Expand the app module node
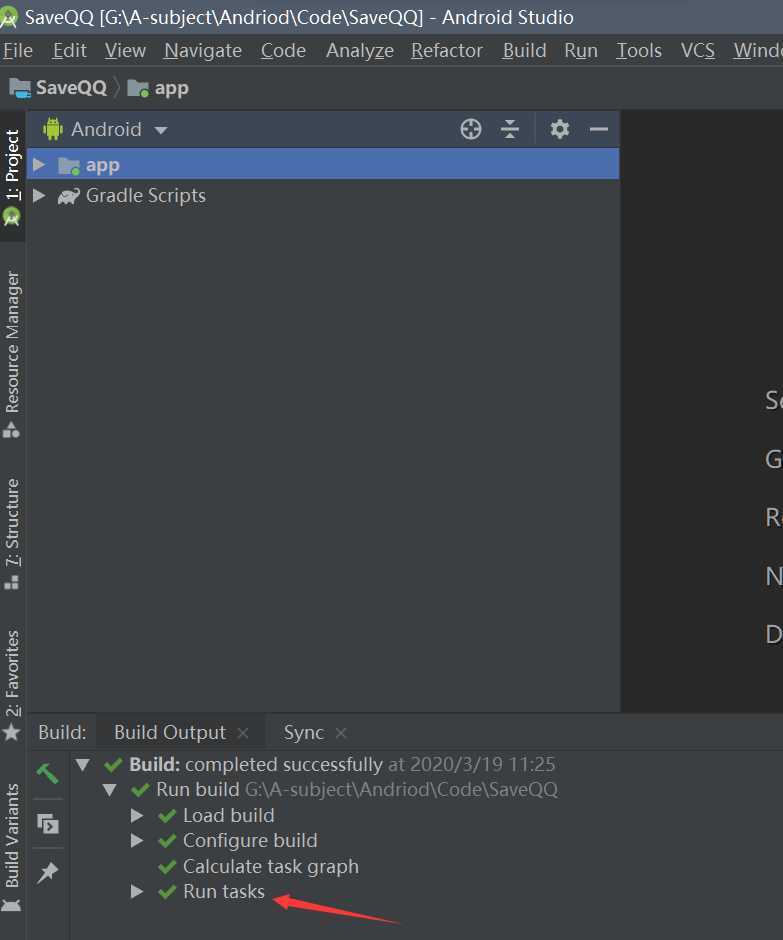Viewport: 783px width, 940px height. 39,164
